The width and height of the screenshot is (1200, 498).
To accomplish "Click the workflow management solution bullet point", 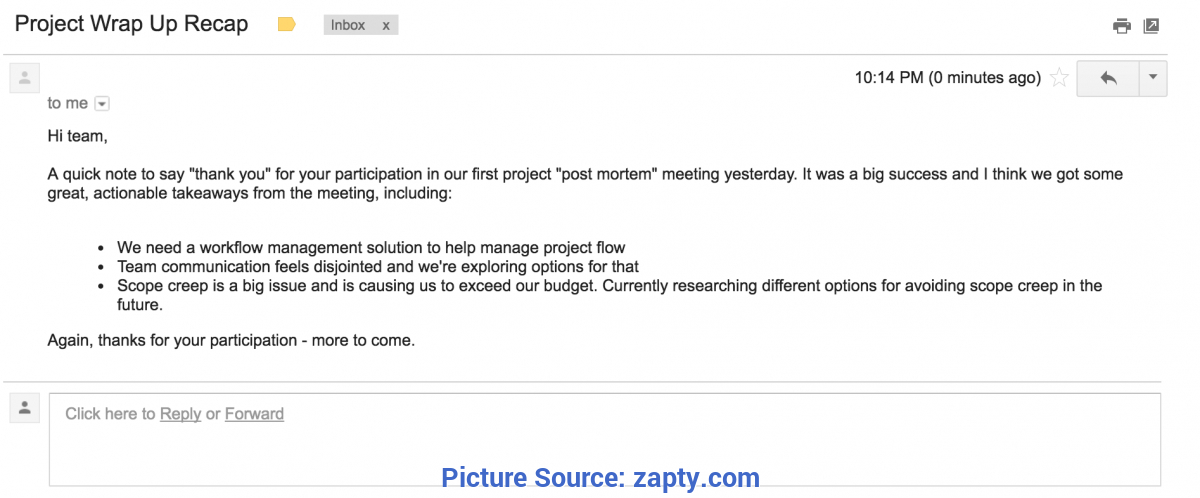I will (x=371, y=248).
